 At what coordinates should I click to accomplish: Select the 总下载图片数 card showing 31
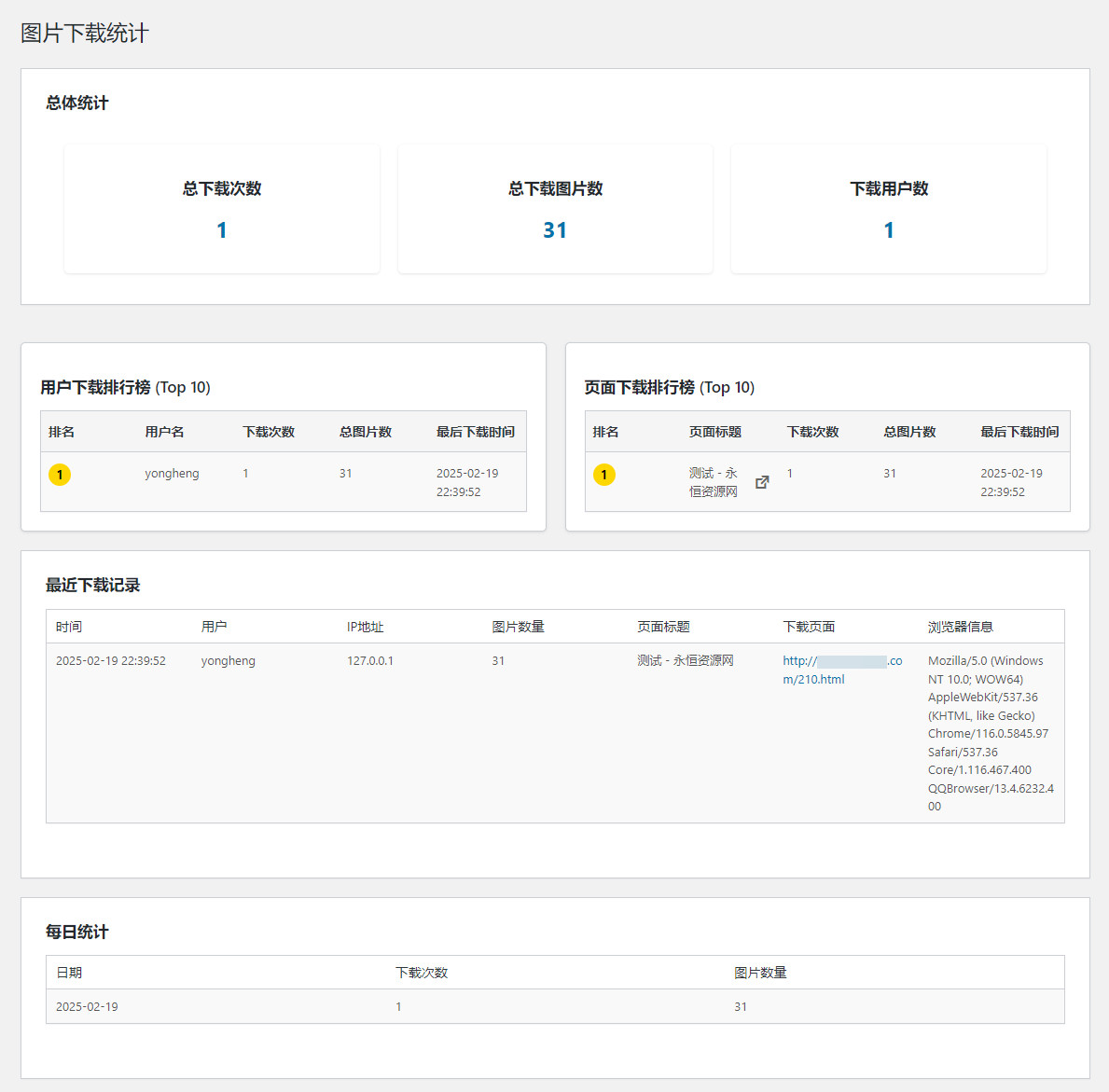coord(555,209)
